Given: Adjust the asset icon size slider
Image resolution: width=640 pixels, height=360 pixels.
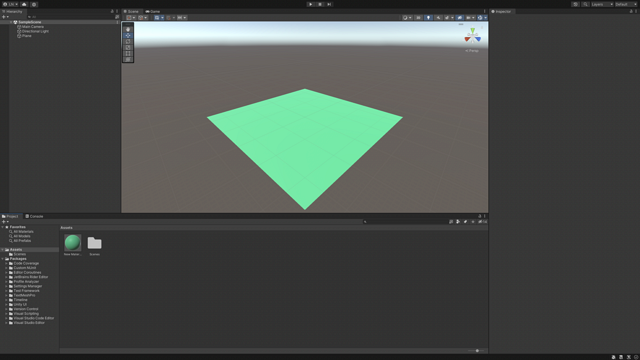Looking at the screenshot, I should [476, 351].
